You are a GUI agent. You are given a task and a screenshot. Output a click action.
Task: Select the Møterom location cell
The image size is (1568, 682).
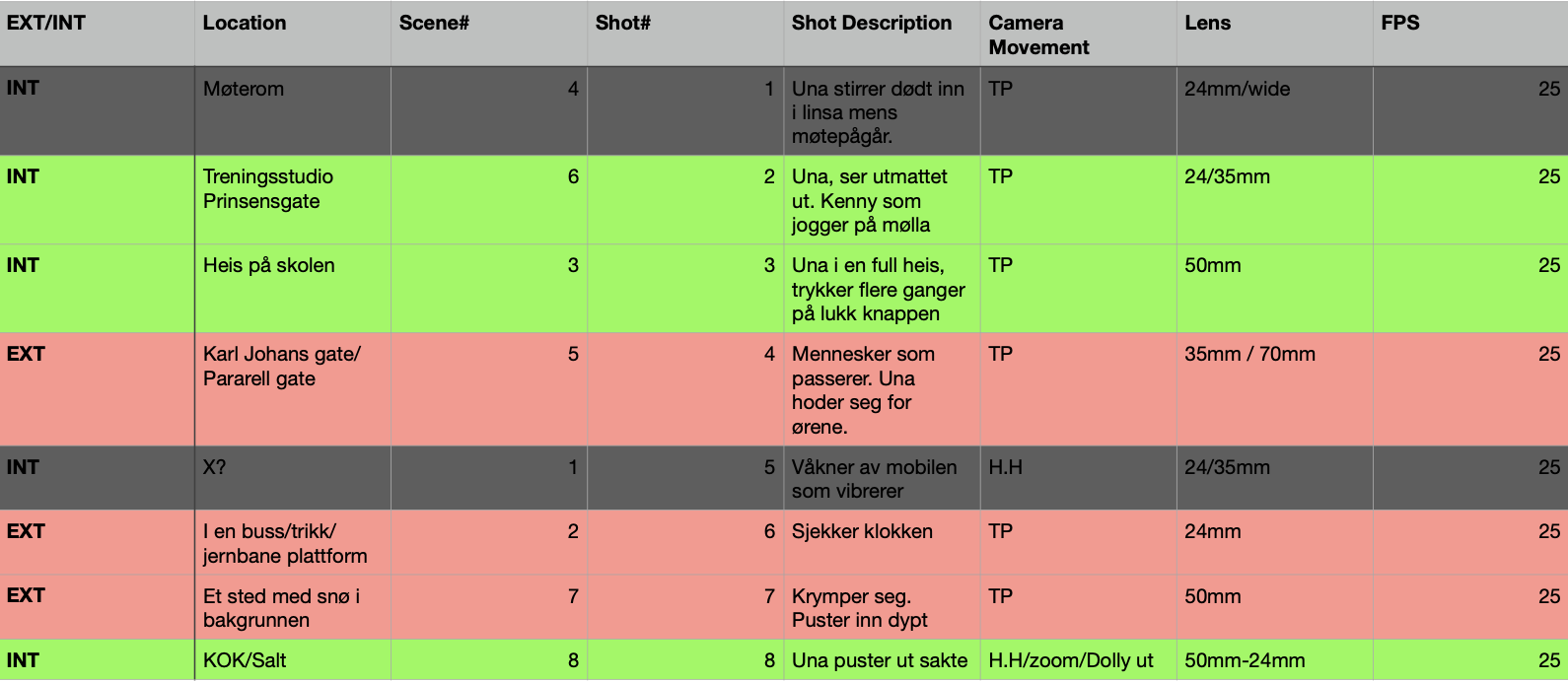coord(293,111)
